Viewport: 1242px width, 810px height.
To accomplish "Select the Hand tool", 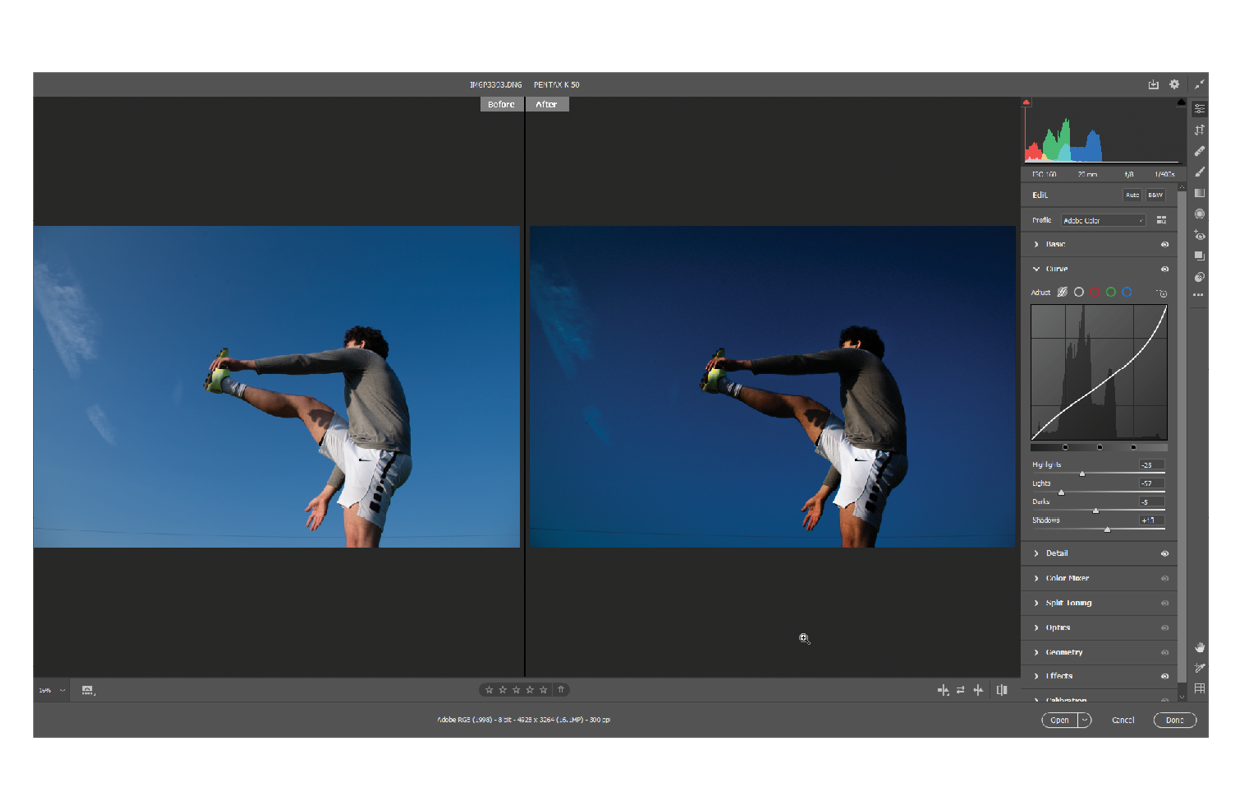I will click(1199, 648).
